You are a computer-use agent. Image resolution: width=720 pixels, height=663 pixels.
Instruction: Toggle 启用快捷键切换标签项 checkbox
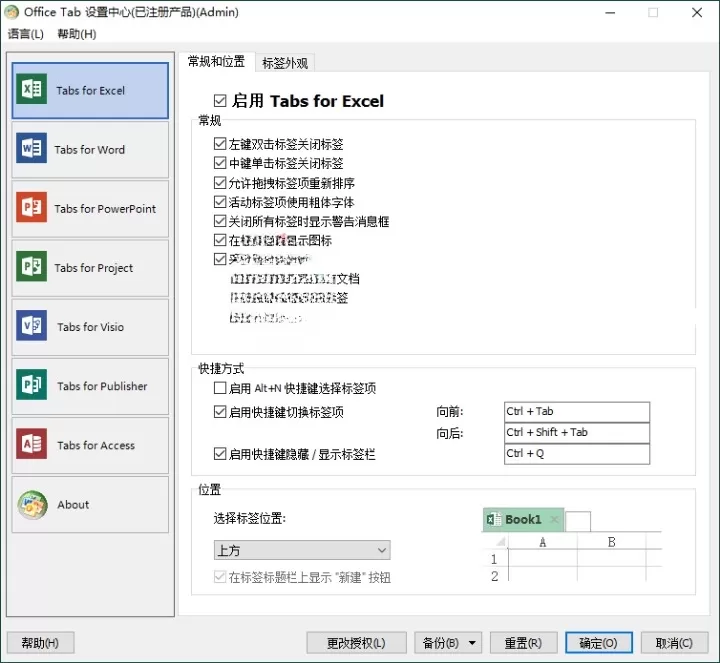click(220, 412)
